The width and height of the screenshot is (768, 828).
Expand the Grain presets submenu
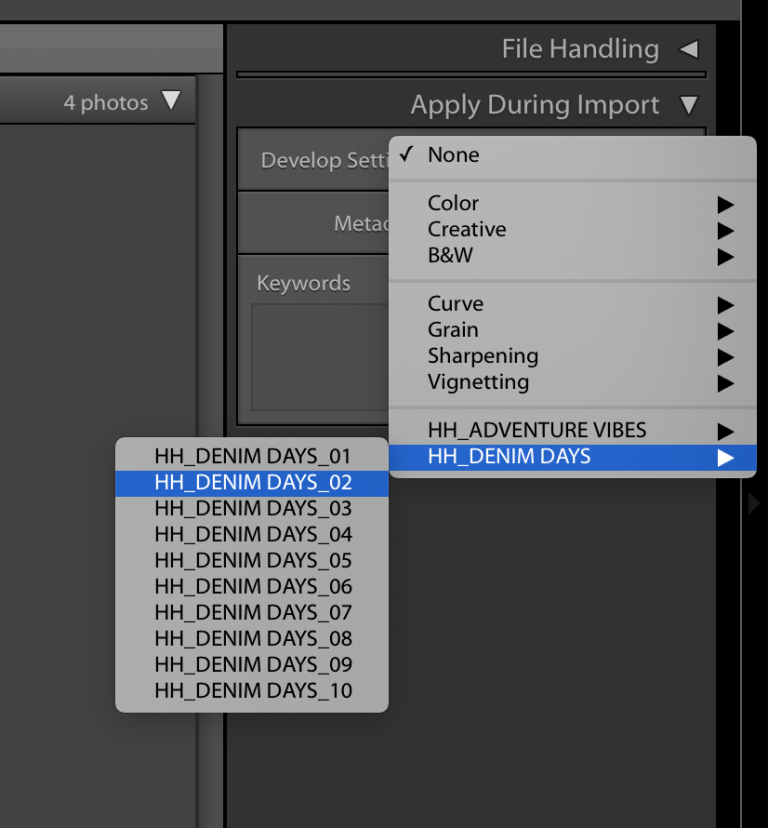pyautogui.click(x=453, y=330)
